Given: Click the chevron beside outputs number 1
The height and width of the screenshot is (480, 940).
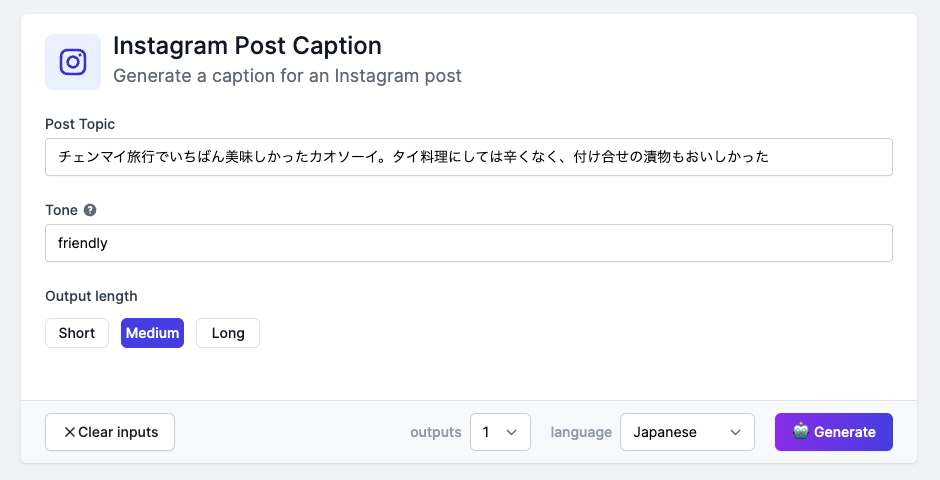Looking at the screenshot, I should tap(512, 432).
